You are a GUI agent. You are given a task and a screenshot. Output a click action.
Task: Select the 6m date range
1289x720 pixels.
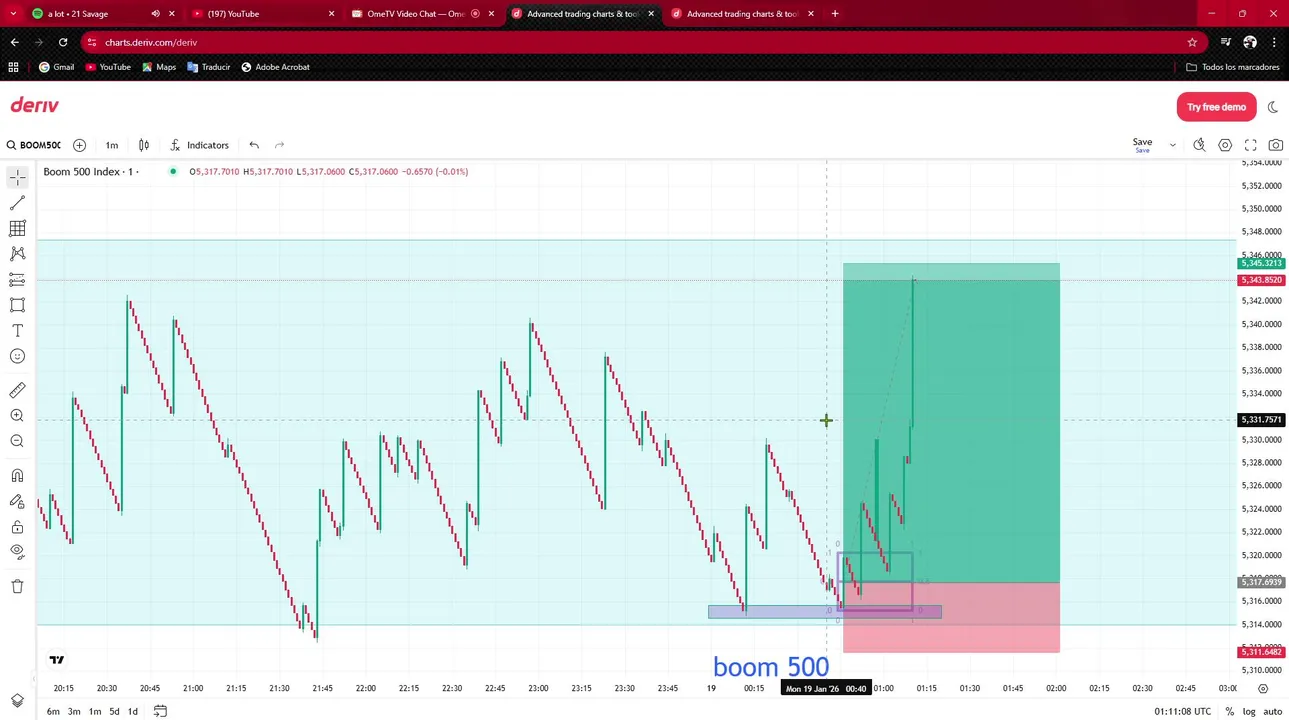click(x=53, y=711)
